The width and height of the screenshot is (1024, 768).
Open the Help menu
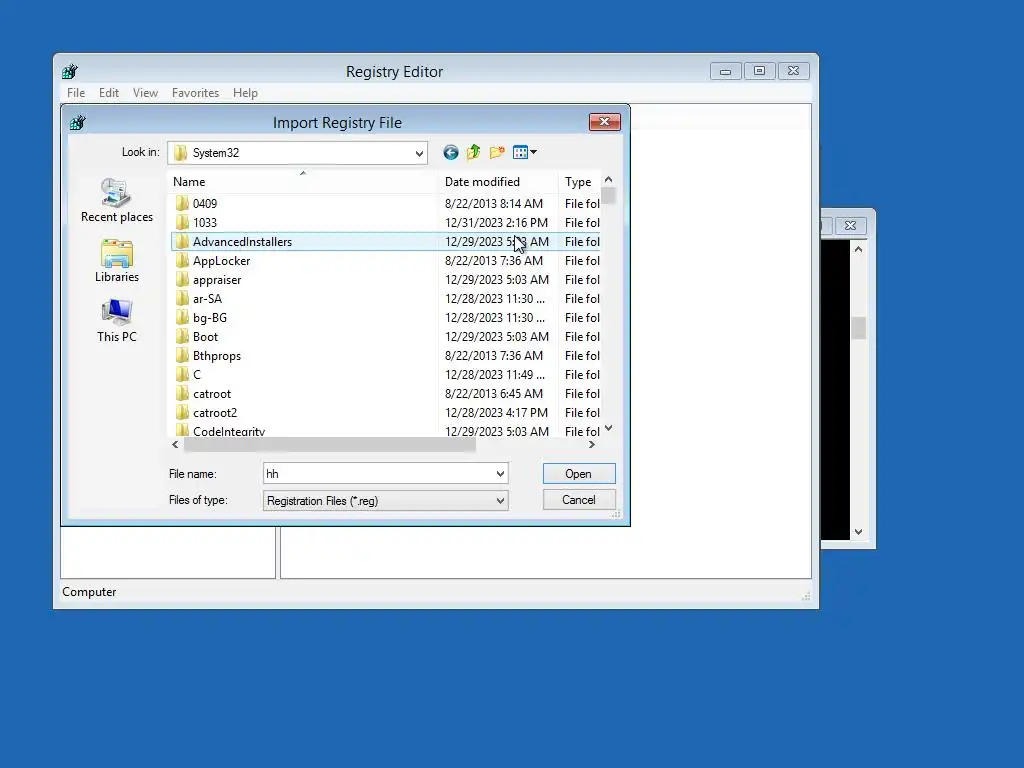(x=245, y=93)
